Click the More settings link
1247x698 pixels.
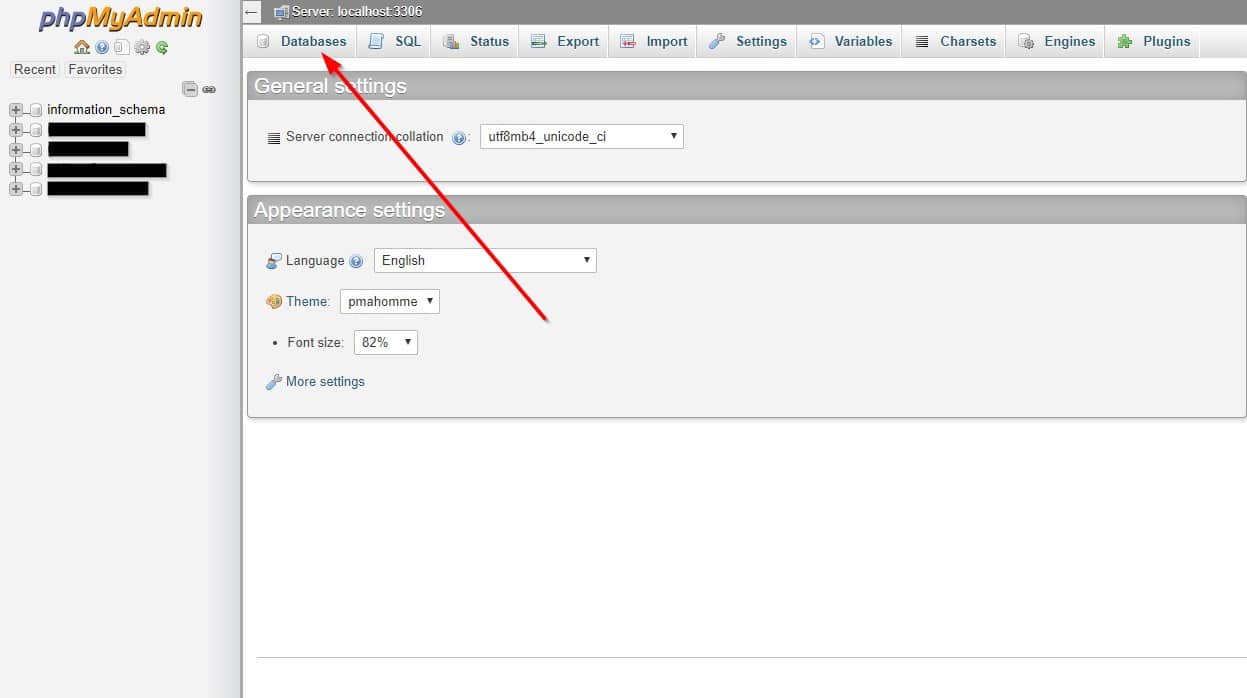tap(325, 382)
